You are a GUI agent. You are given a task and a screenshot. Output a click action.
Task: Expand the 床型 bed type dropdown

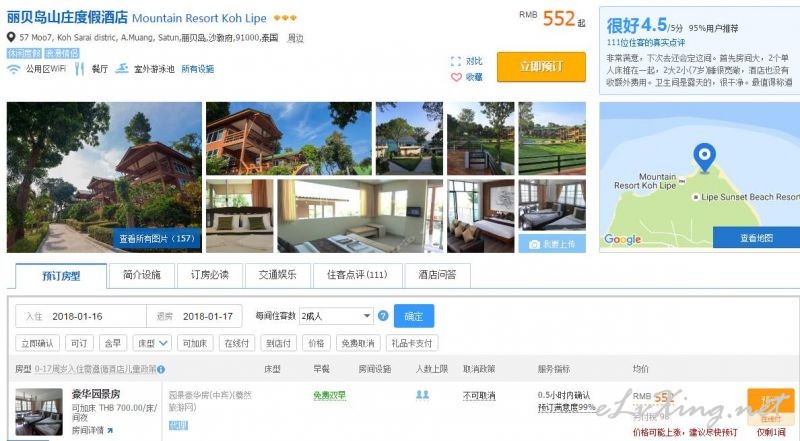coord(152,343)
